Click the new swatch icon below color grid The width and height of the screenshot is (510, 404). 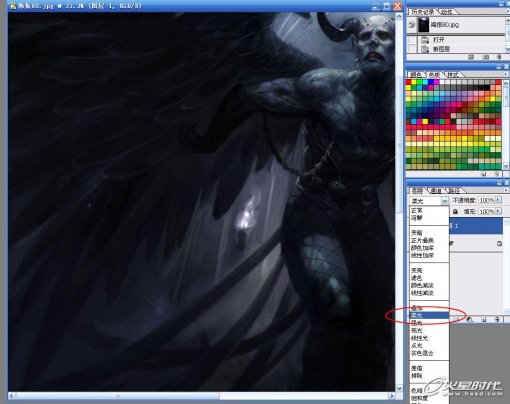point(484,174)
